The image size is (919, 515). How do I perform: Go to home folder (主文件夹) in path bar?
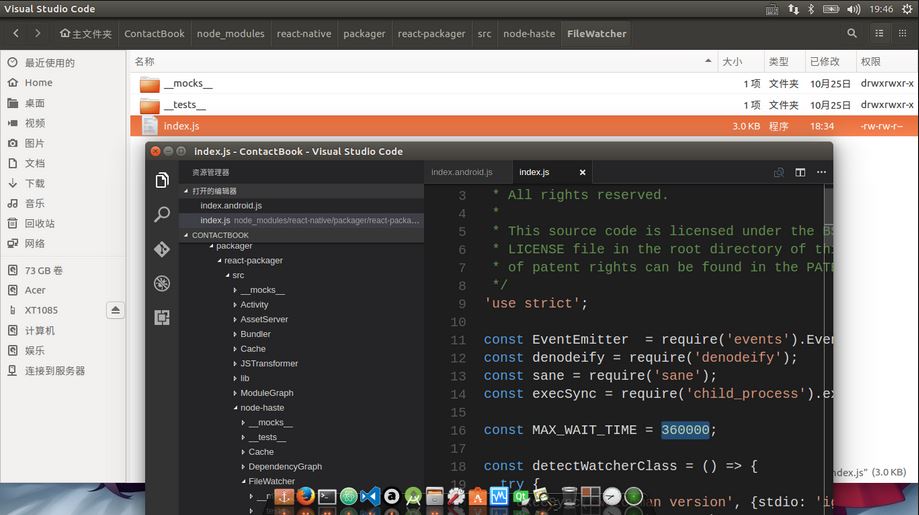click(86, 33)
